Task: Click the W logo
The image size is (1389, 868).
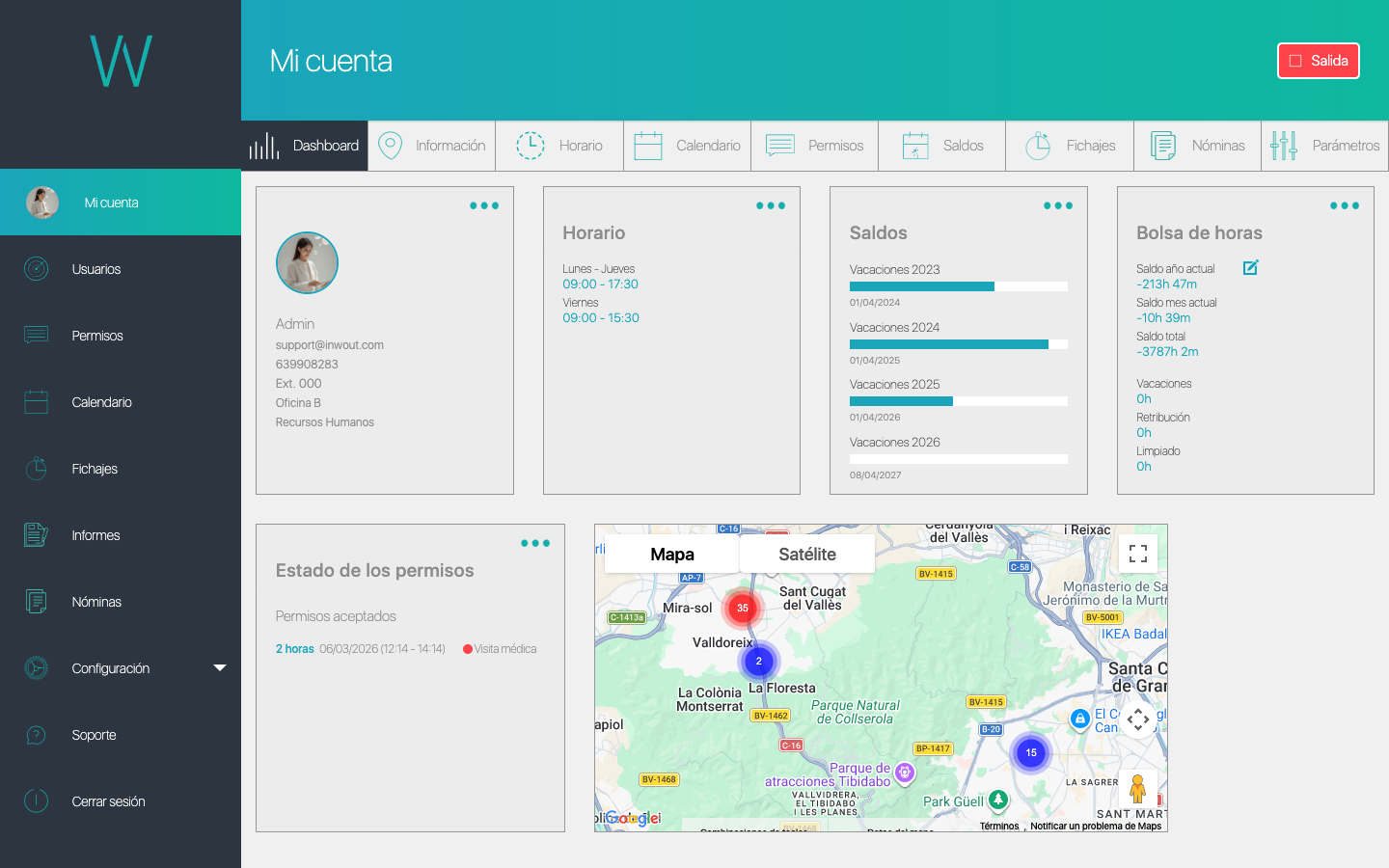Action: click(x=121, y=61)
